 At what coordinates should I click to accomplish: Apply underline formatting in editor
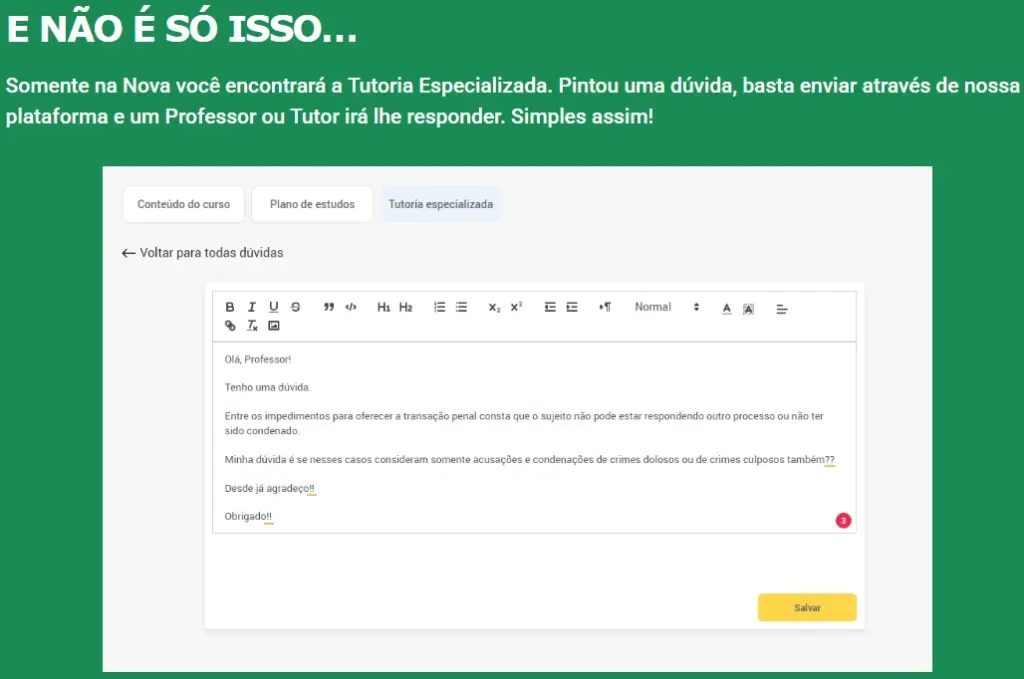(x=274, y=307)
